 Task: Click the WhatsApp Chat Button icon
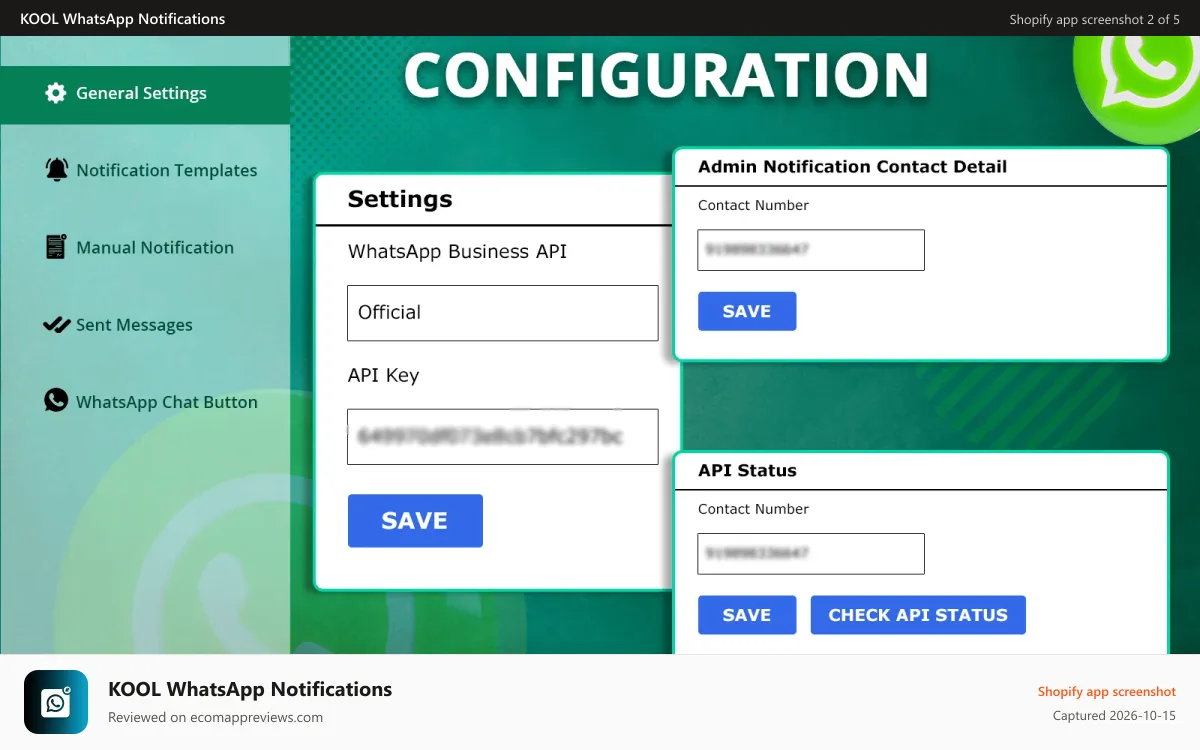click(x=56, y=401)
